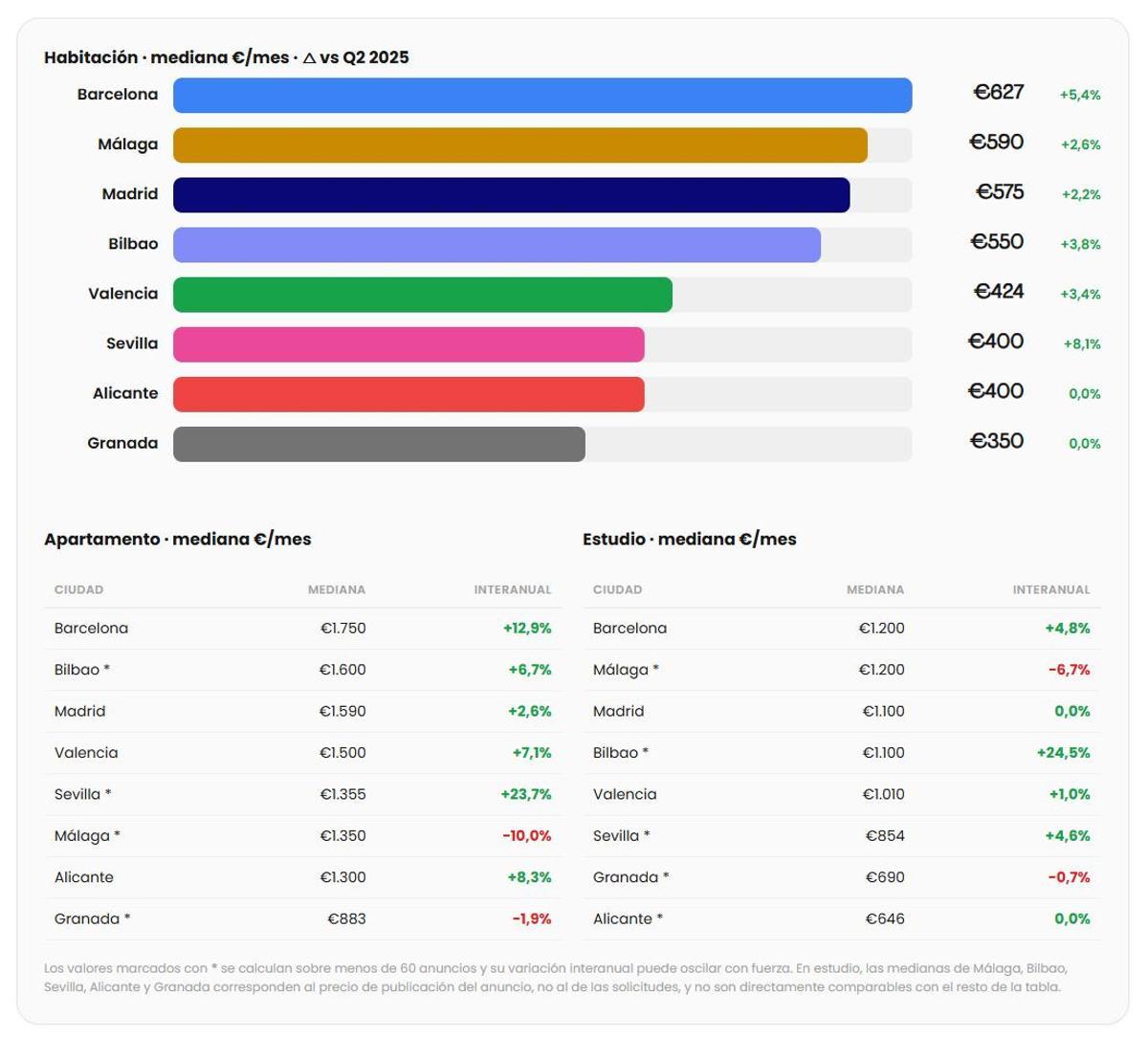This screenshot has width=1148, height=1039.
Task: Click the MEDIANA column header in Estudio table
Action: (875, 590)
